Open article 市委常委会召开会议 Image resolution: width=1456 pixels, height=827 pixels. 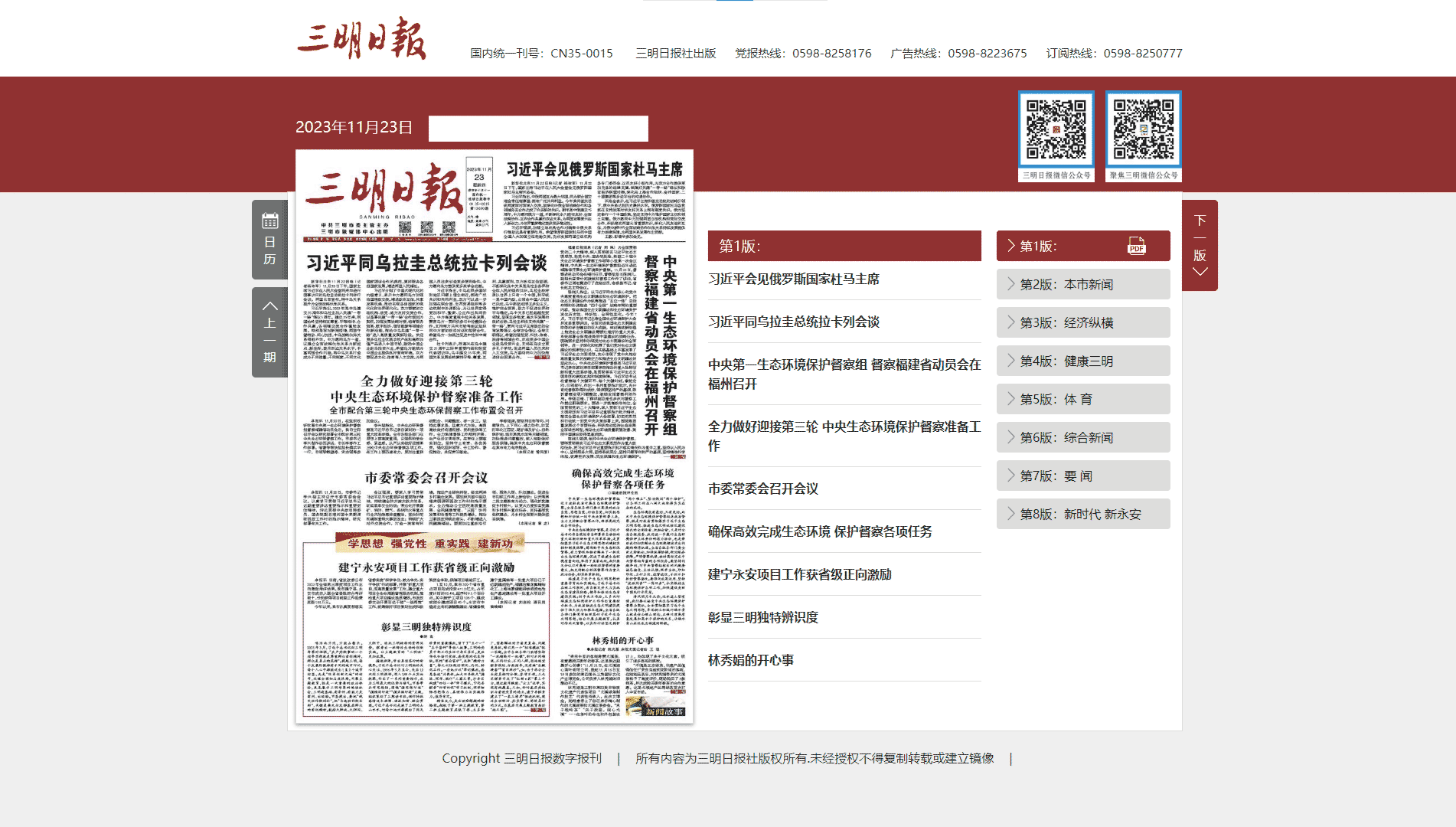(x=763, y=489)
